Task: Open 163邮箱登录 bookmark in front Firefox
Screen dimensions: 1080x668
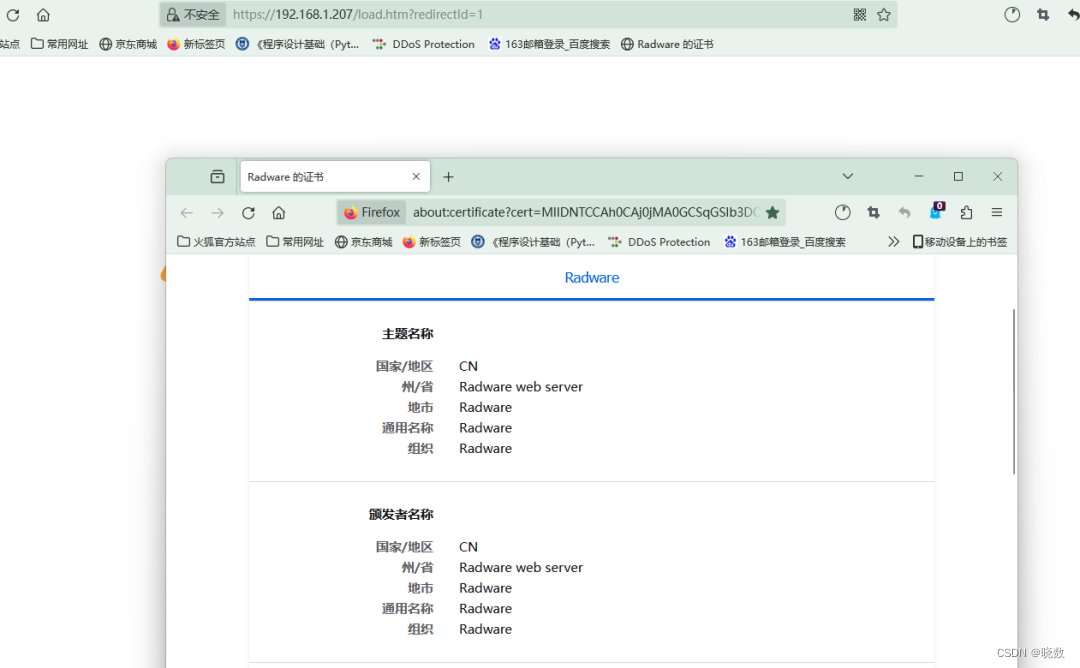Action: pyautogui.click(x=785, y=242)
